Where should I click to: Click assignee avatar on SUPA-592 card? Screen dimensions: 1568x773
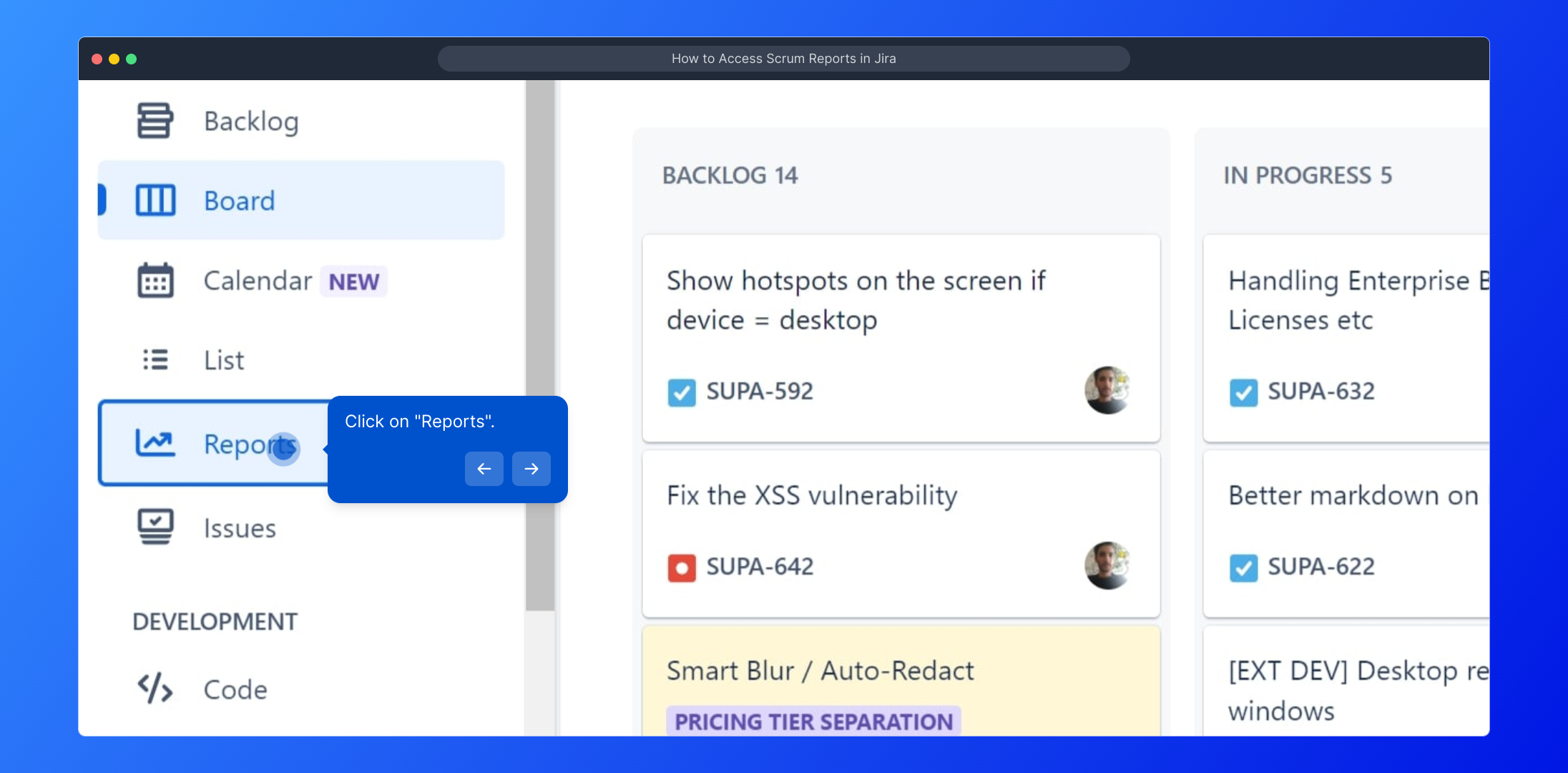coord(1107,390)
